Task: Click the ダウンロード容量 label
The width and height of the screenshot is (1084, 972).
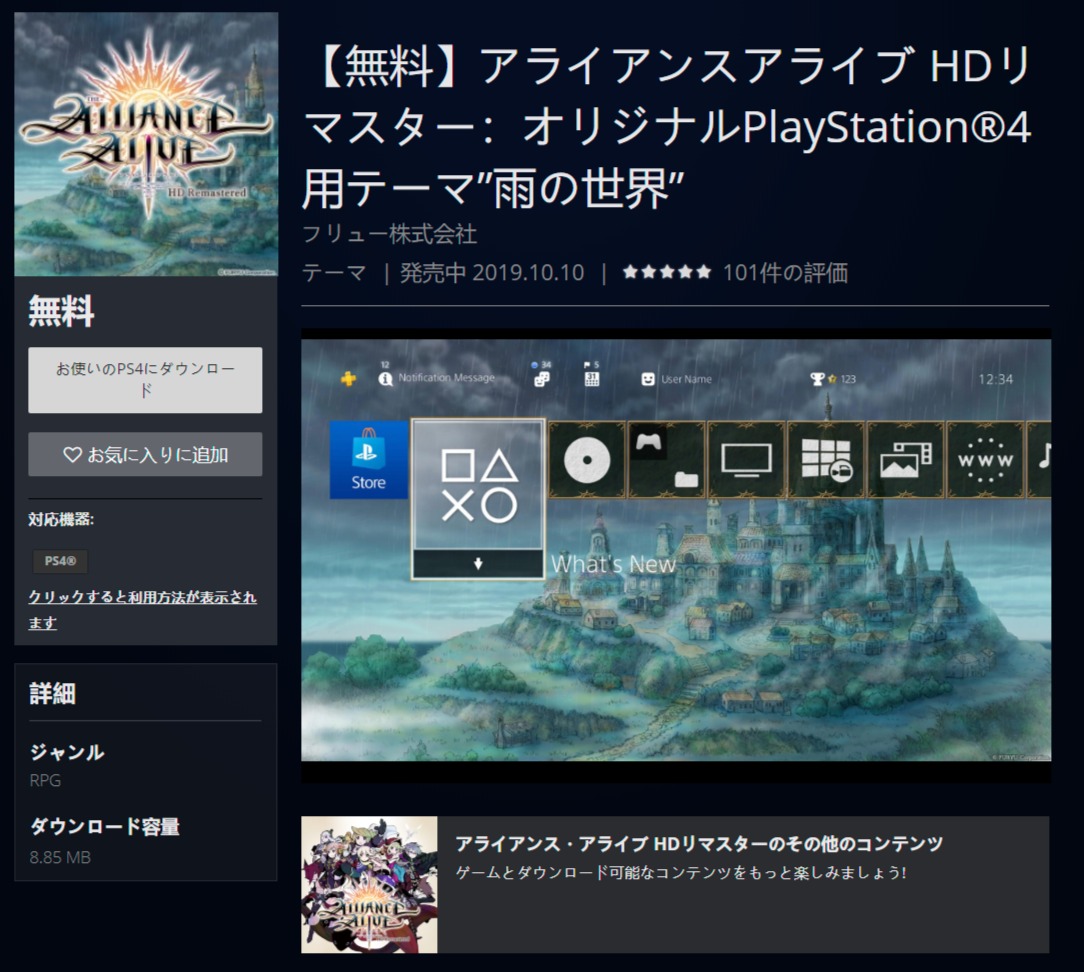Action: [104, 826]
